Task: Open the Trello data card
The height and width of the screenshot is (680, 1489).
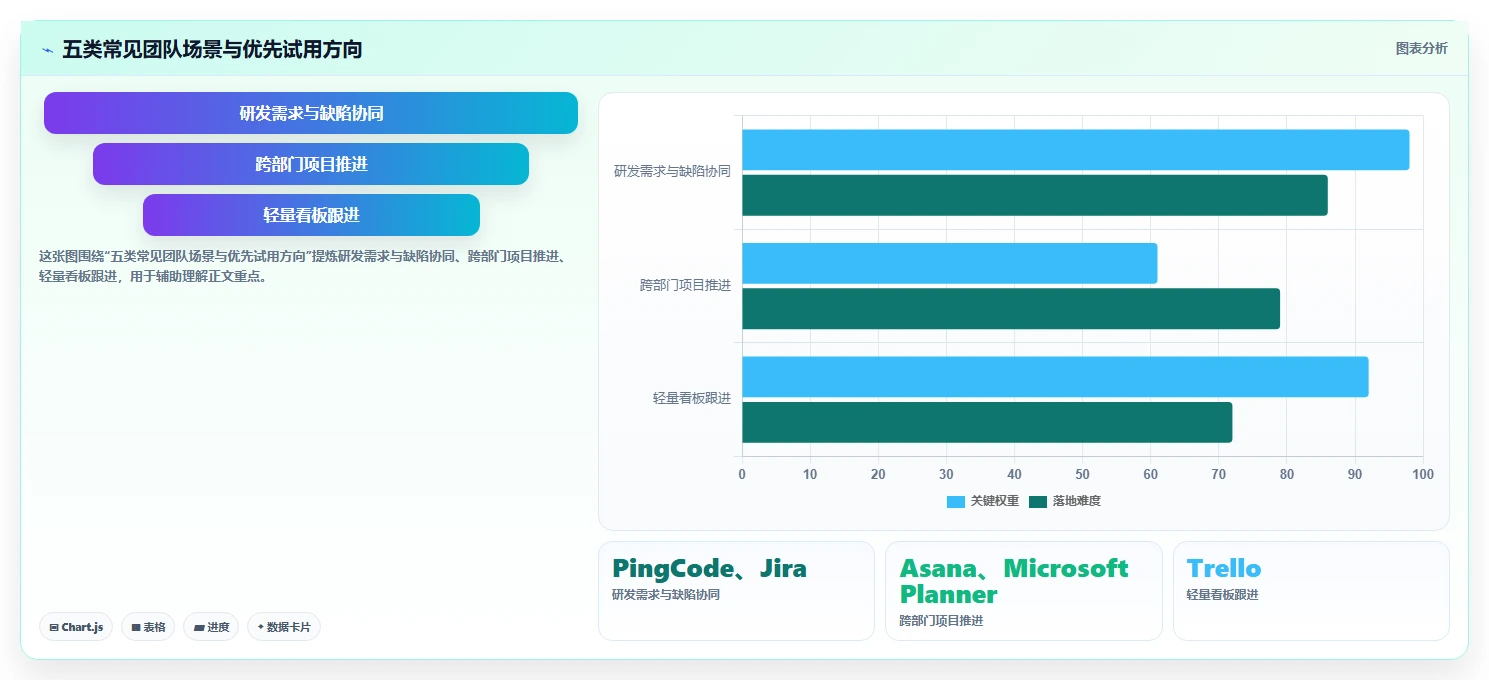Action: click(x=1311, y=590)
